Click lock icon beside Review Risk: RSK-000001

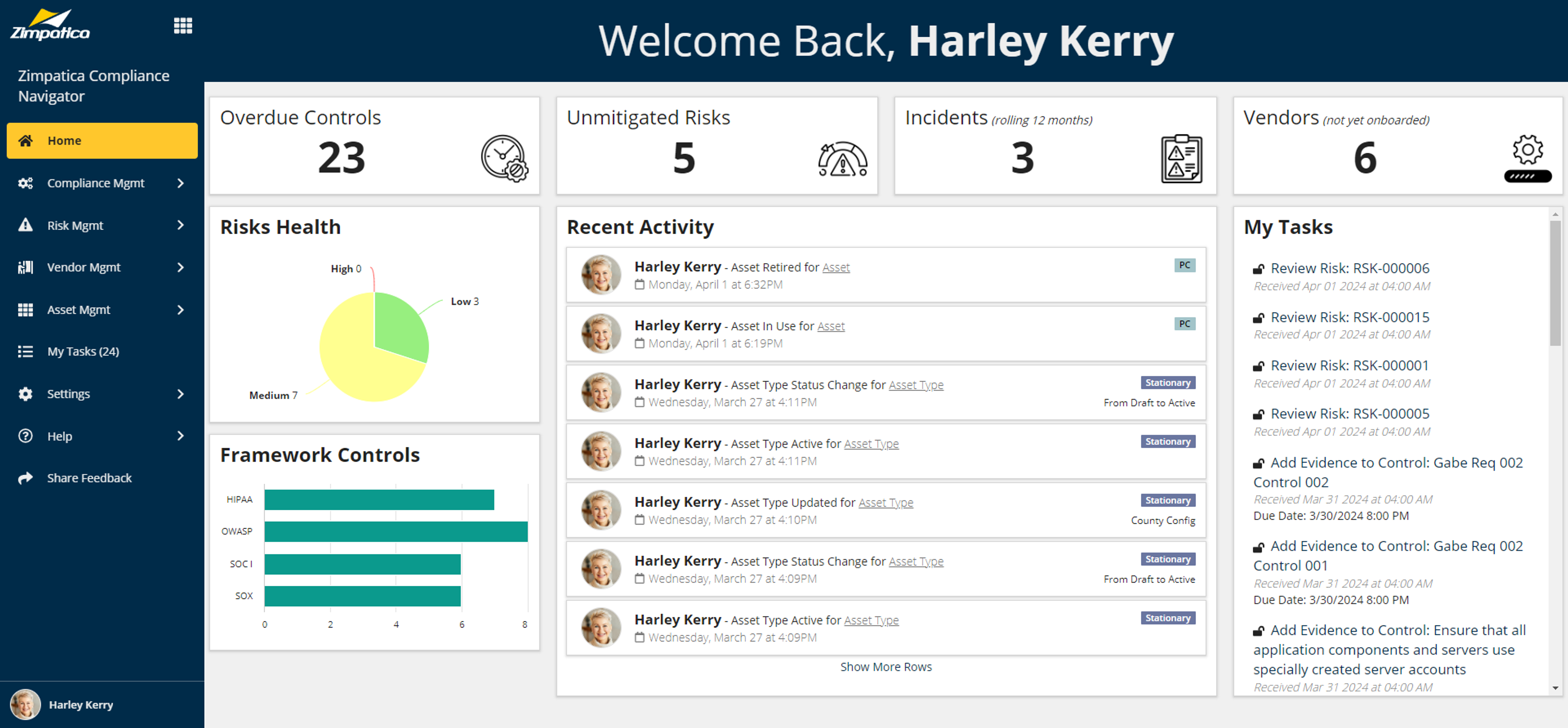[x=1259, y=366]
